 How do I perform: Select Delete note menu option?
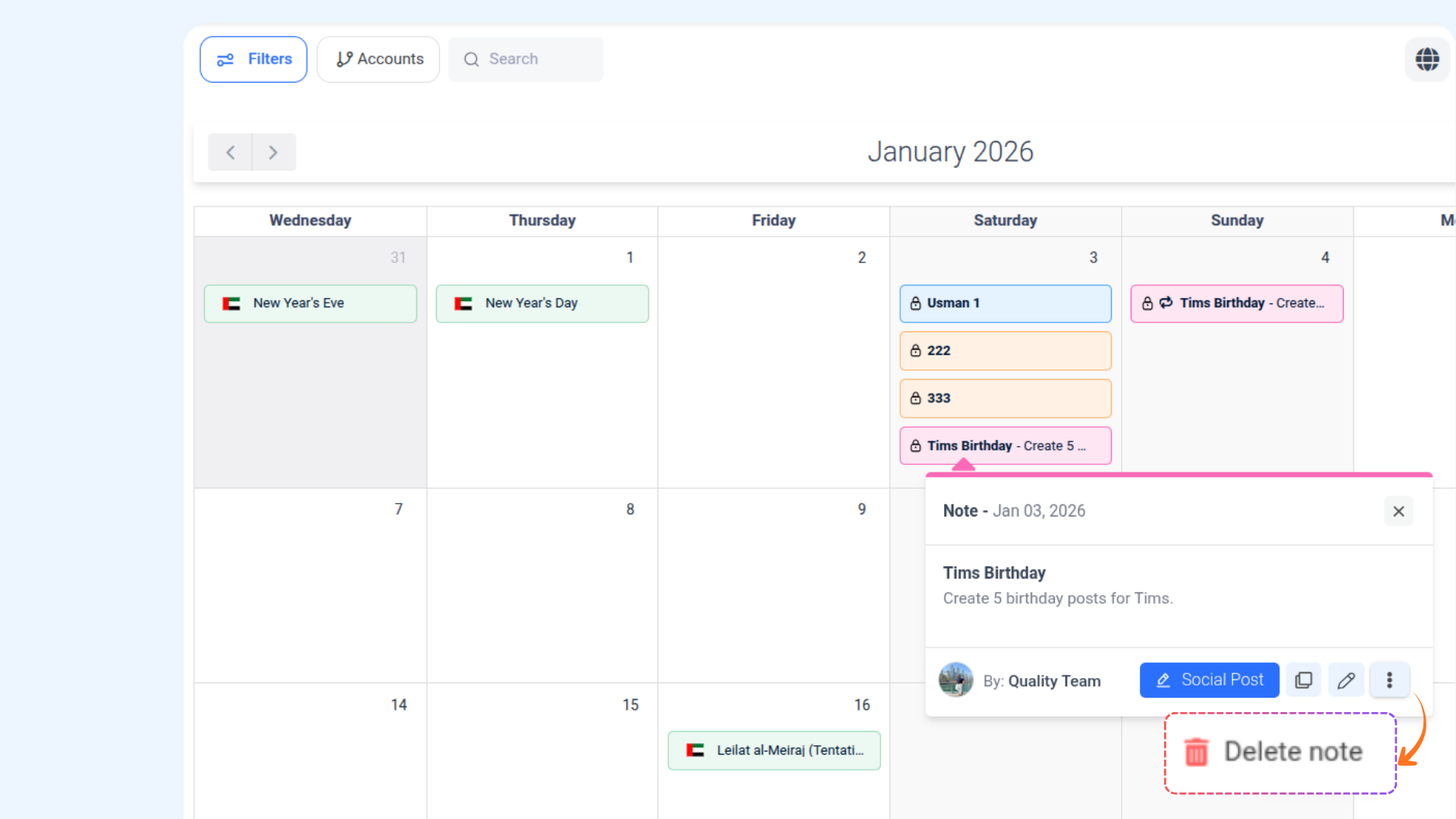(1280, 752)
